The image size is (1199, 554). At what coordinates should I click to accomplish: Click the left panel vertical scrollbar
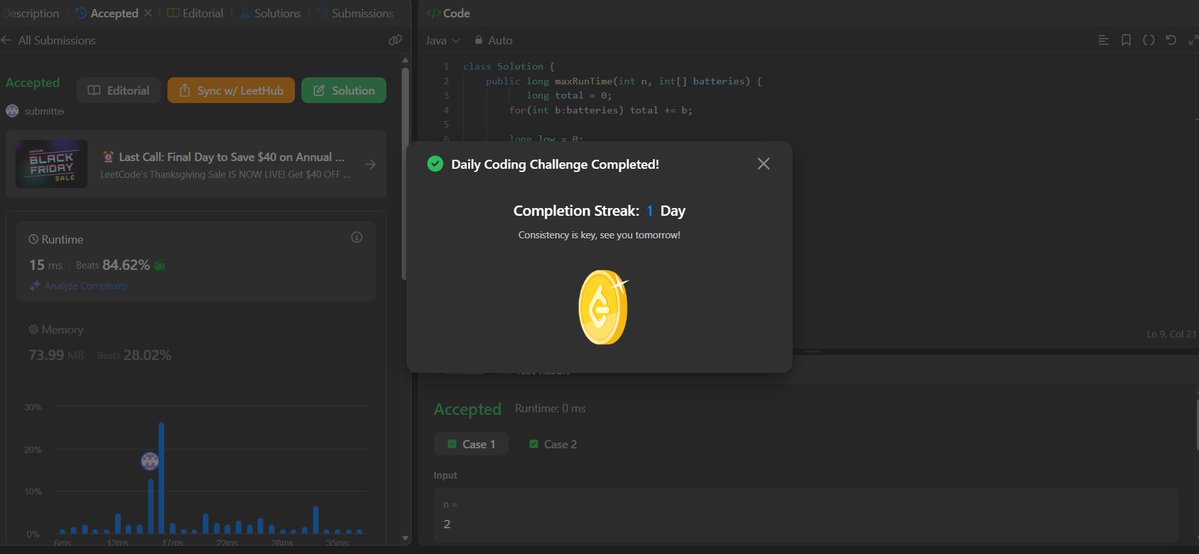coord(405,172)
